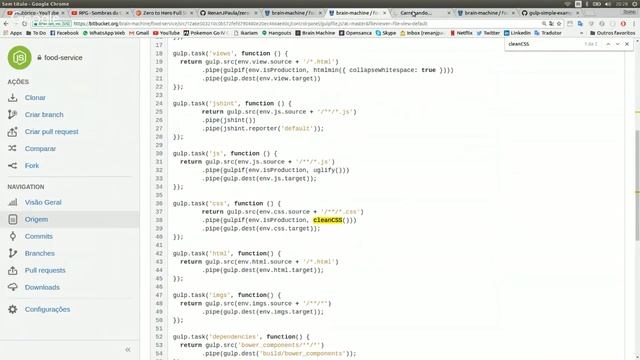The width and height of the screenshot is (640, 360).
Task: Open the To Do bookmarks folder
Action: coord(36,33)
